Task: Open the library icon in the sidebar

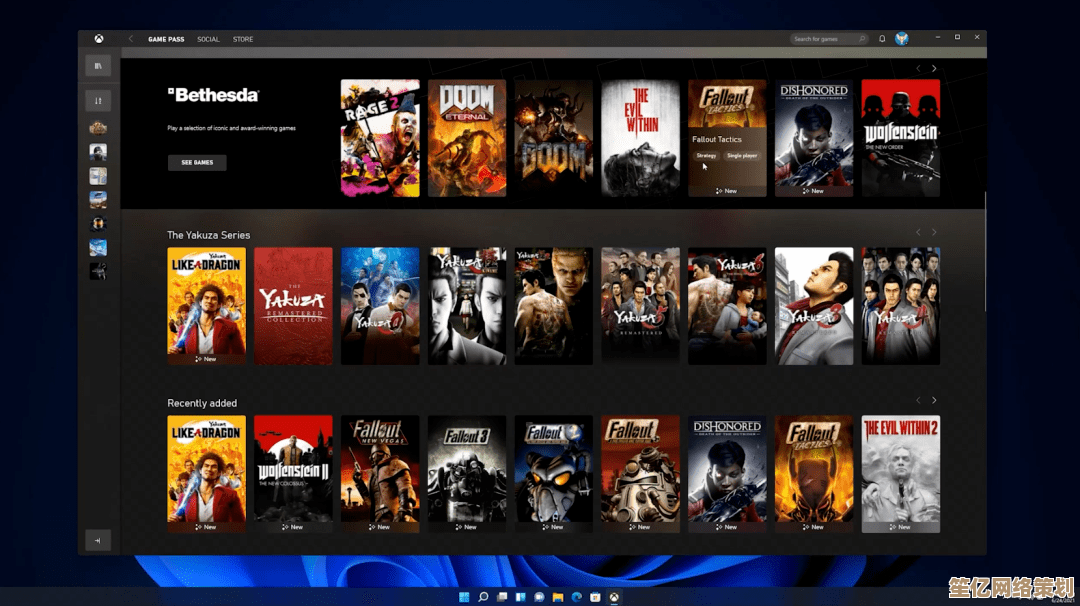Action: pyautogui.click(x=98, y=66)
